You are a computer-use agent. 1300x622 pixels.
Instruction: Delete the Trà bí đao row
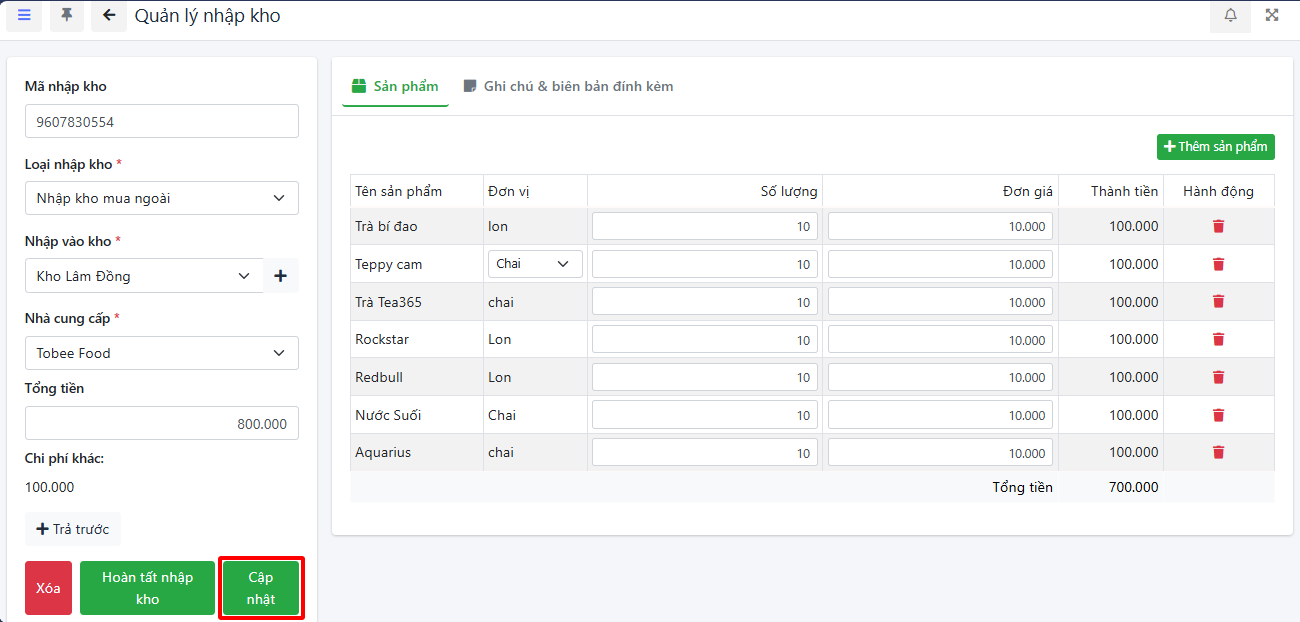[x=1218, y=226]
